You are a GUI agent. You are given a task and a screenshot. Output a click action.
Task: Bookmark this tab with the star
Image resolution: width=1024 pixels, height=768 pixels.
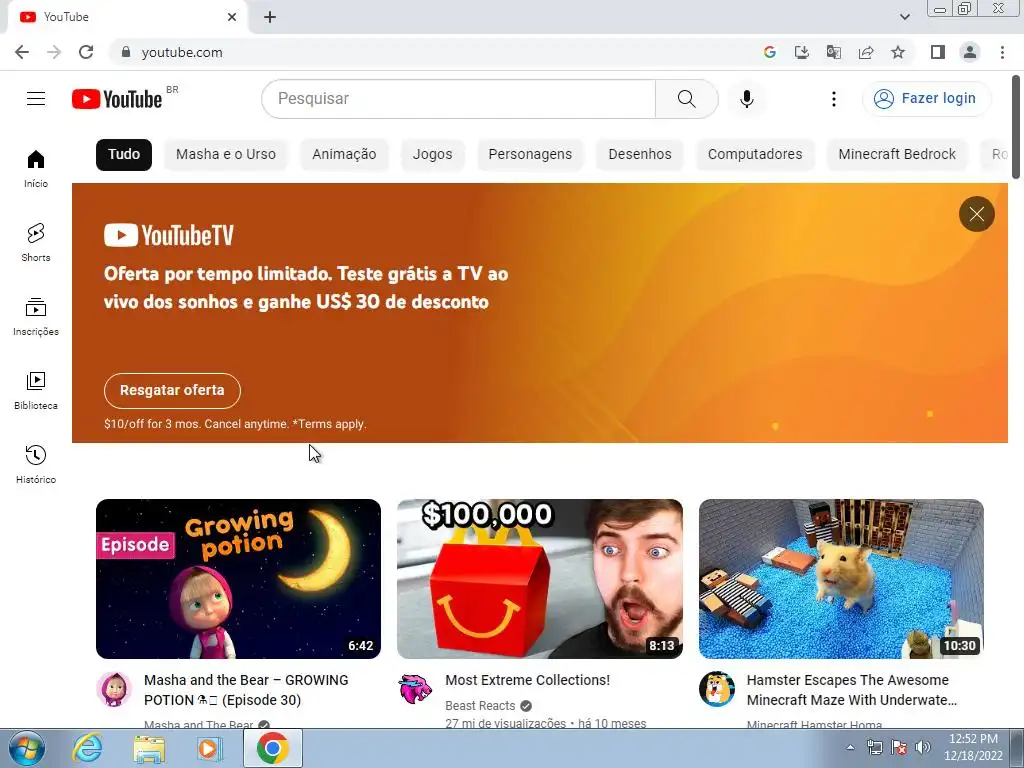898,52
